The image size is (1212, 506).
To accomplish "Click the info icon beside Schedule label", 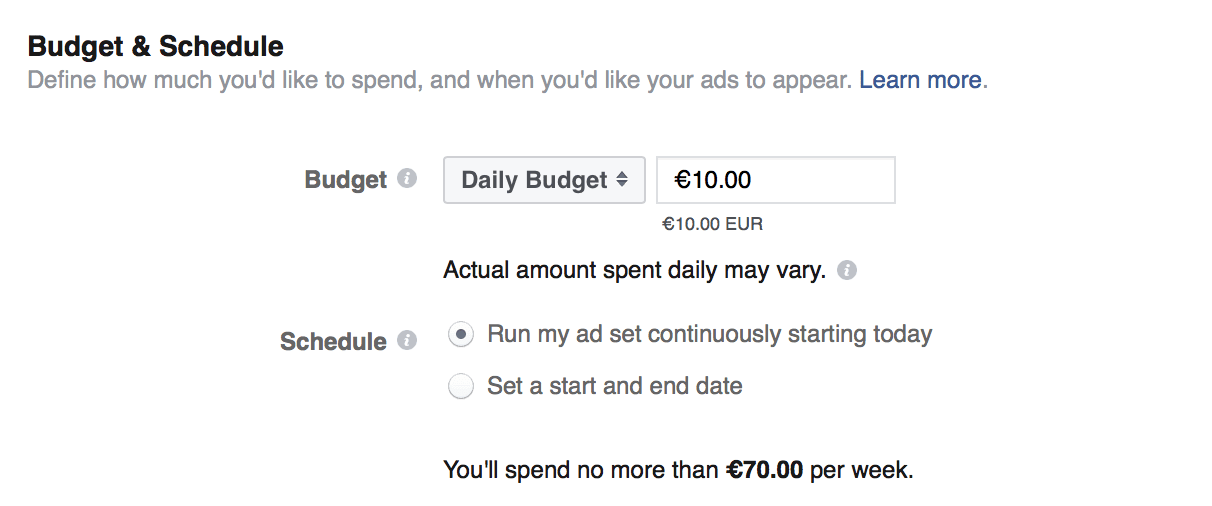I will [406, 341].
